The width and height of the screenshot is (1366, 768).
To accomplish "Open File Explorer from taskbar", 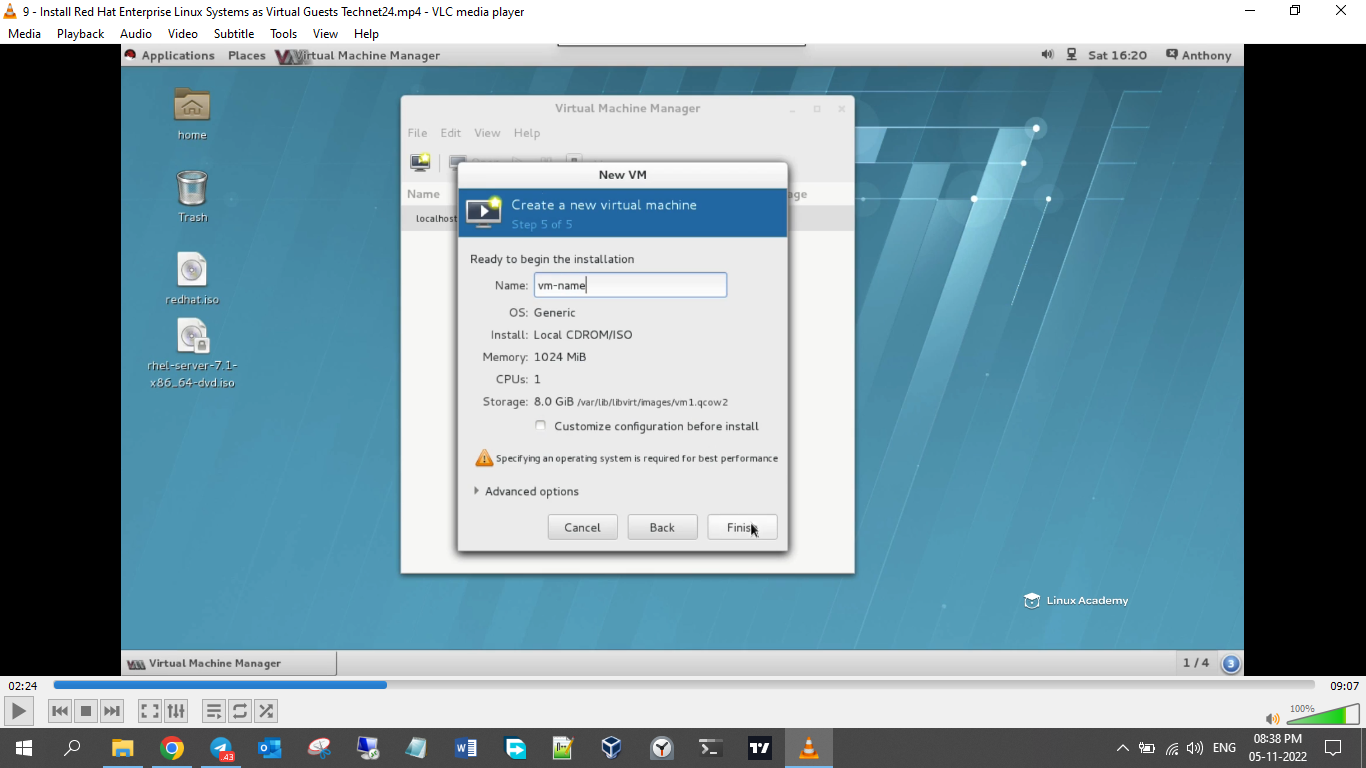I will pos(122,748).
